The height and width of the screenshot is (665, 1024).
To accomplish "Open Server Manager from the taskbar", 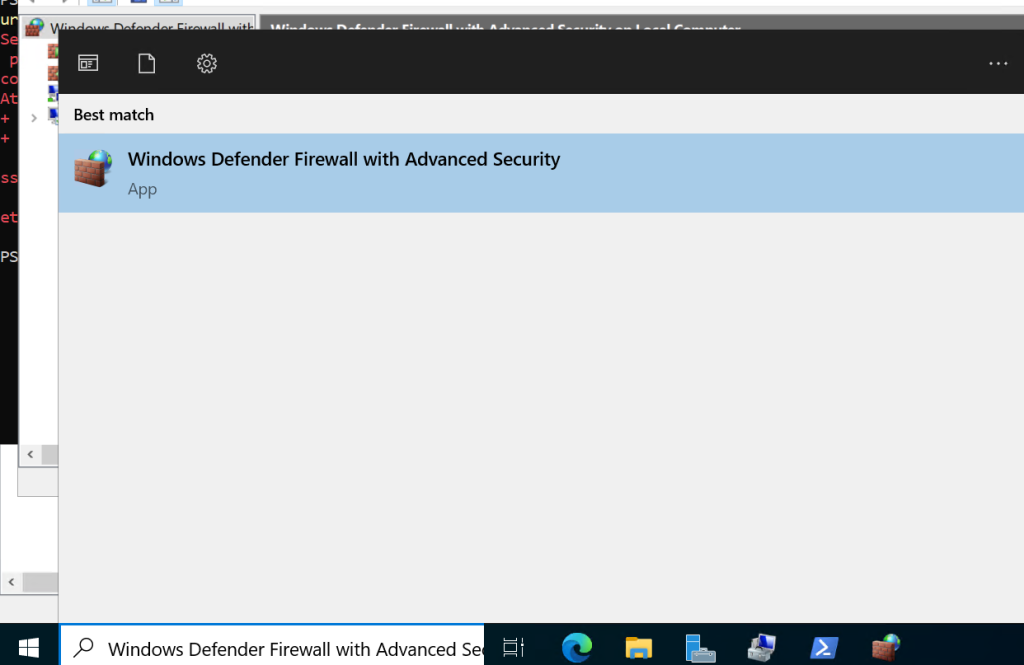I will point(700,647).
